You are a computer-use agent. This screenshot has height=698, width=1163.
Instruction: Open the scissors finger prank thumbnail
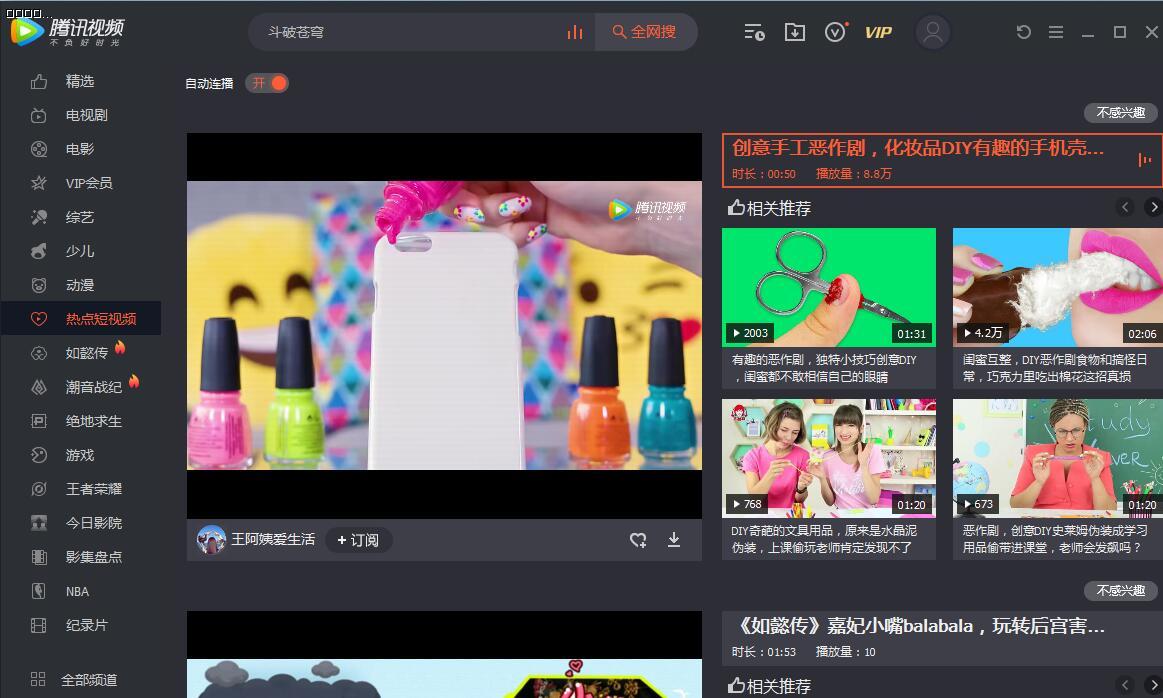click(828, 287)
